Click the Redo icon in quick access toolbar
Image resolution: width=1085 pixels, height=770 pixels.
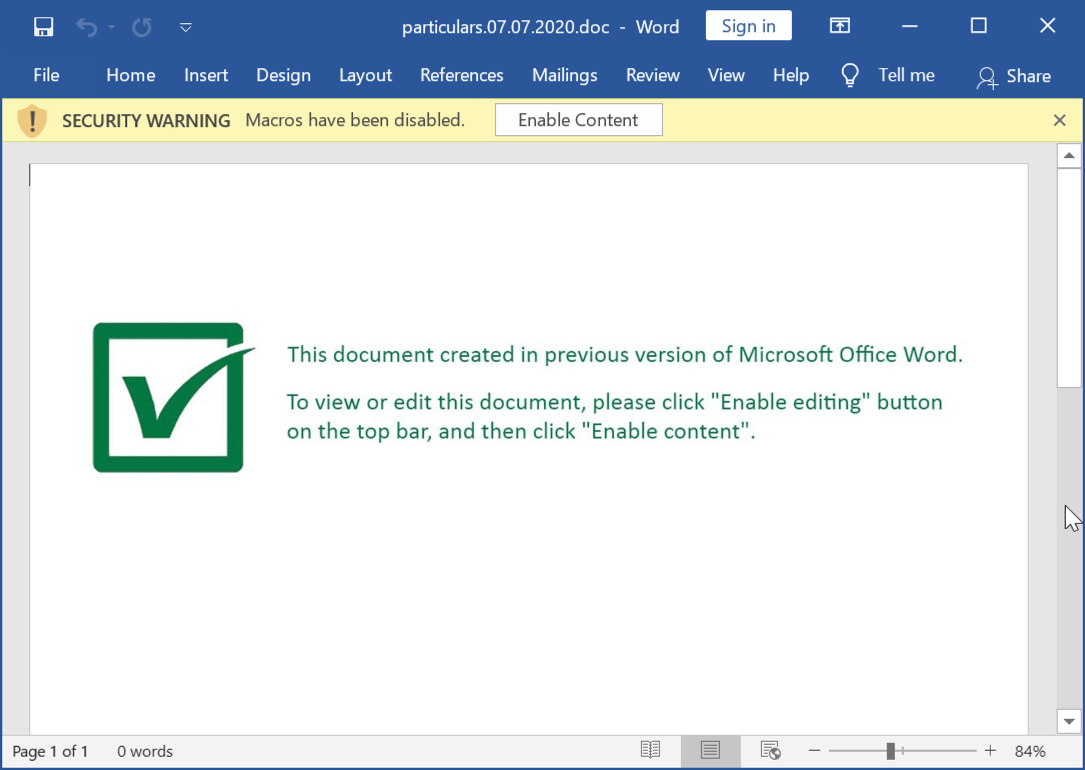[x=142, y=27]
